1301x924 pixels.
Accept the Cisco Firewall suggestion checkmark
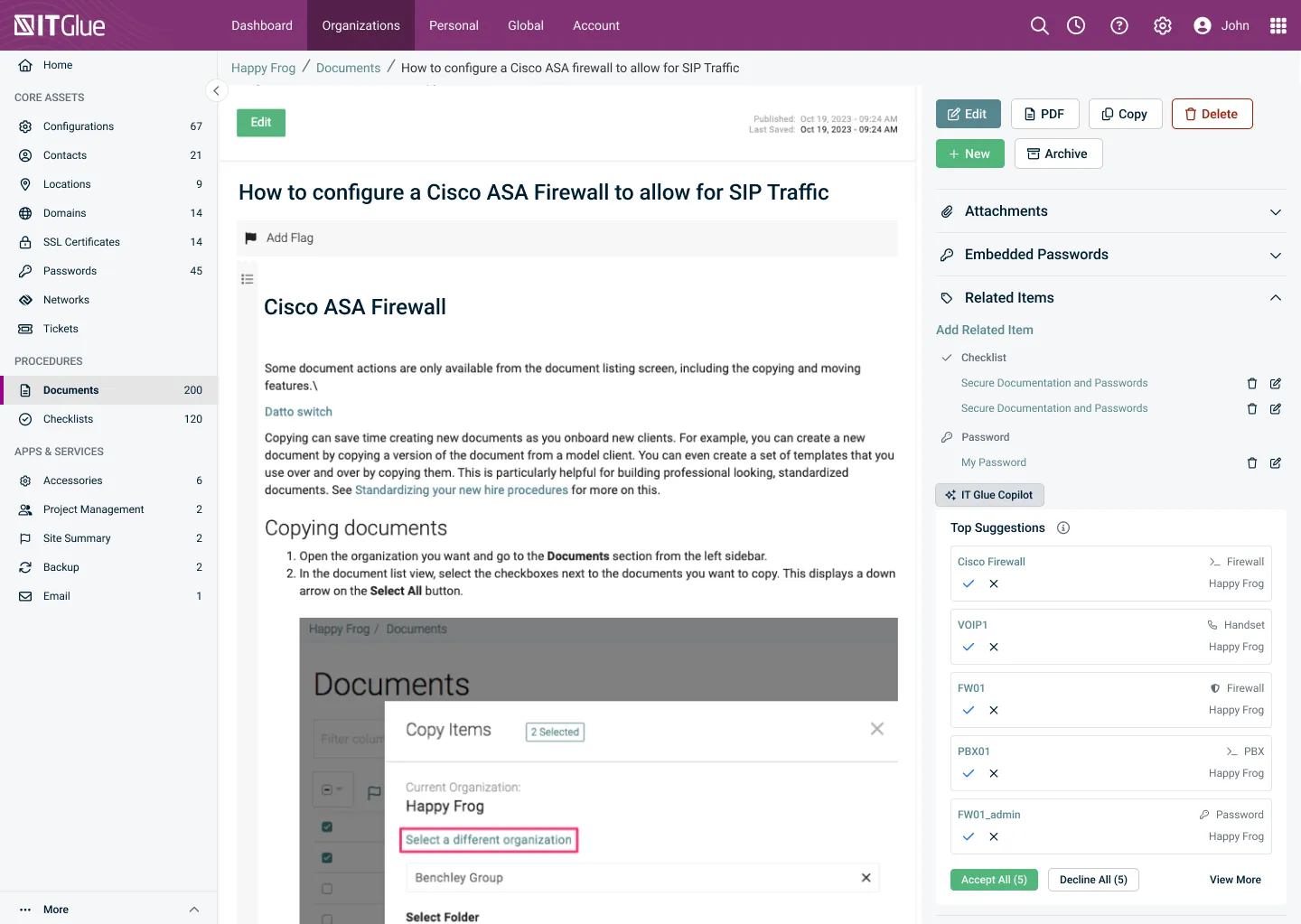[969, 584]
